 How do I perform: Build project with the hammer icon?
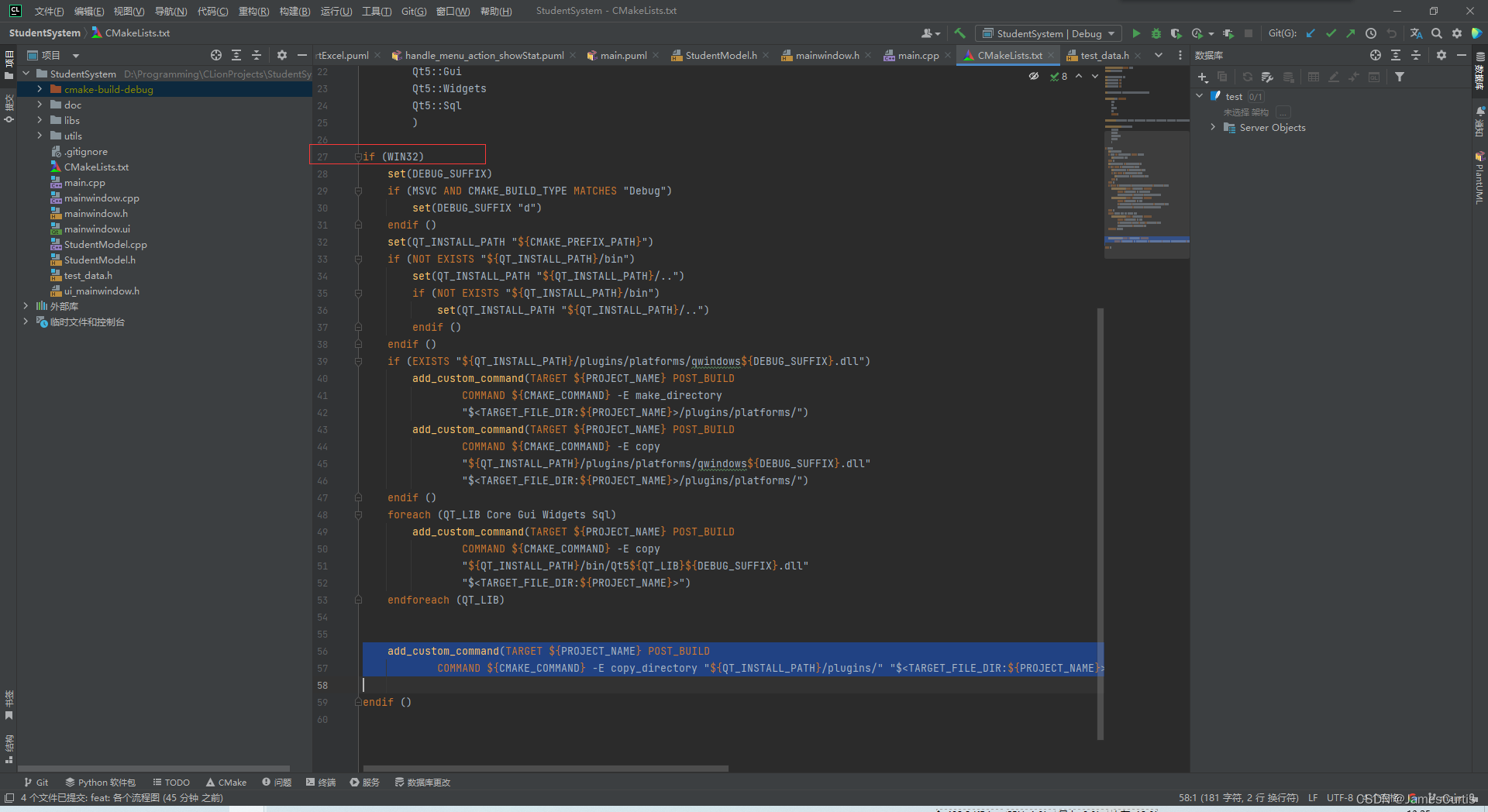coord(959,33)
